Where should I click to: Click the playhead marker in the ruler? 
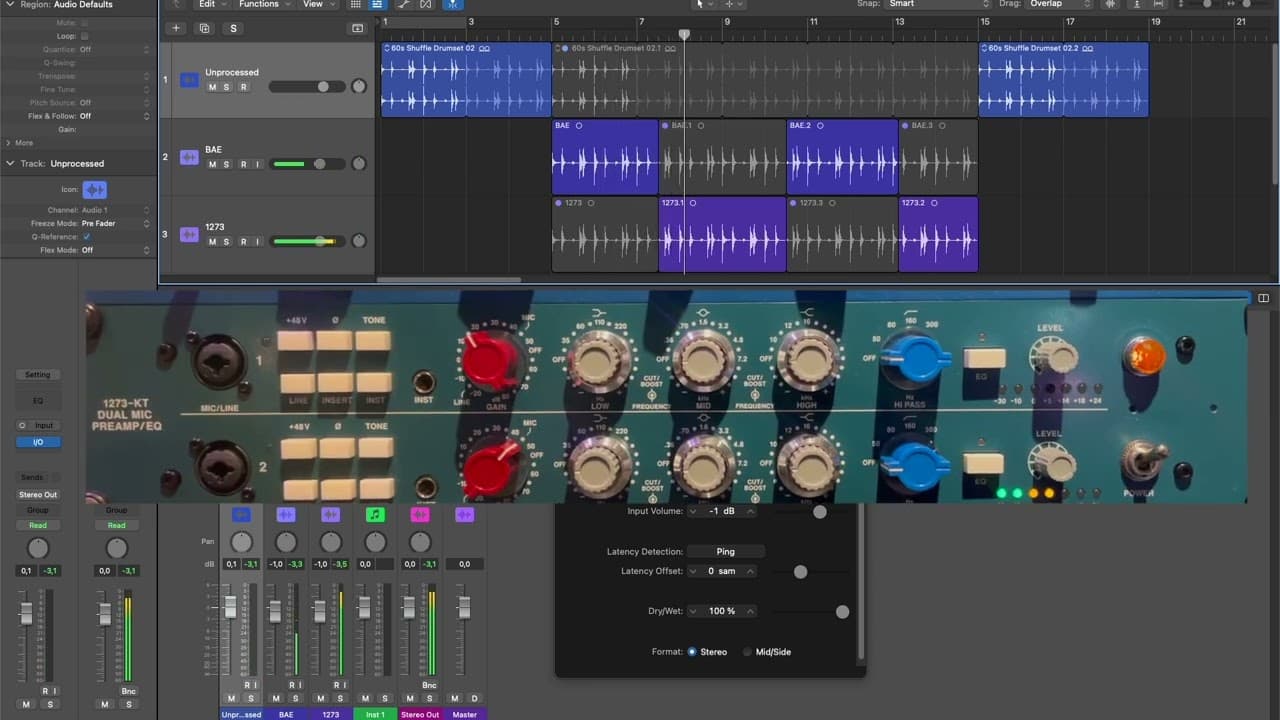684,34
